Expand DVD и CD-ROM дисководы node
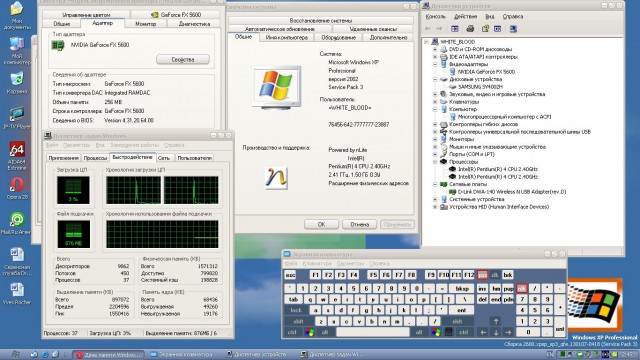Viewport: 640px width, 360px height. pyautogui.click(x=435, y=49)
